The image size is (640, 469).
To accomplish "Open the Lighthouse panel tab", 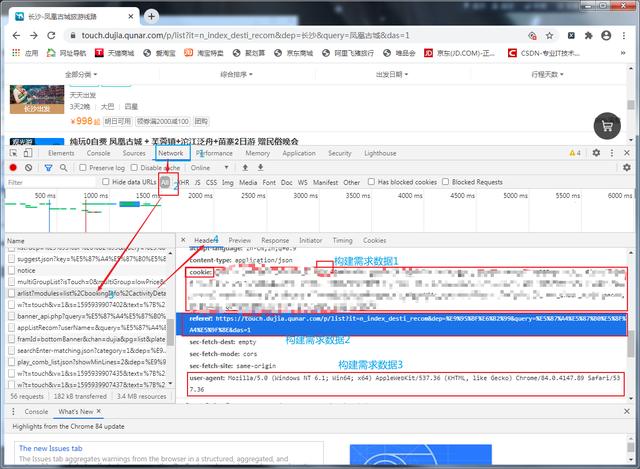I will pos(380,153).
